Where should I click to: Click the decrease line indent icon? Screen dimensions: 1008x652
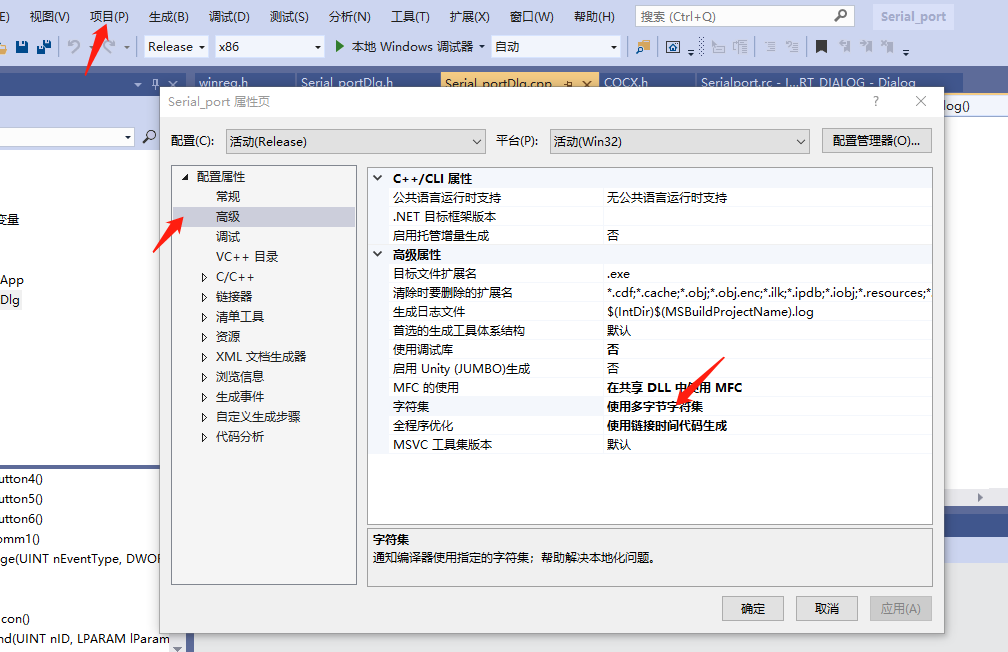(x=719, y=47)
